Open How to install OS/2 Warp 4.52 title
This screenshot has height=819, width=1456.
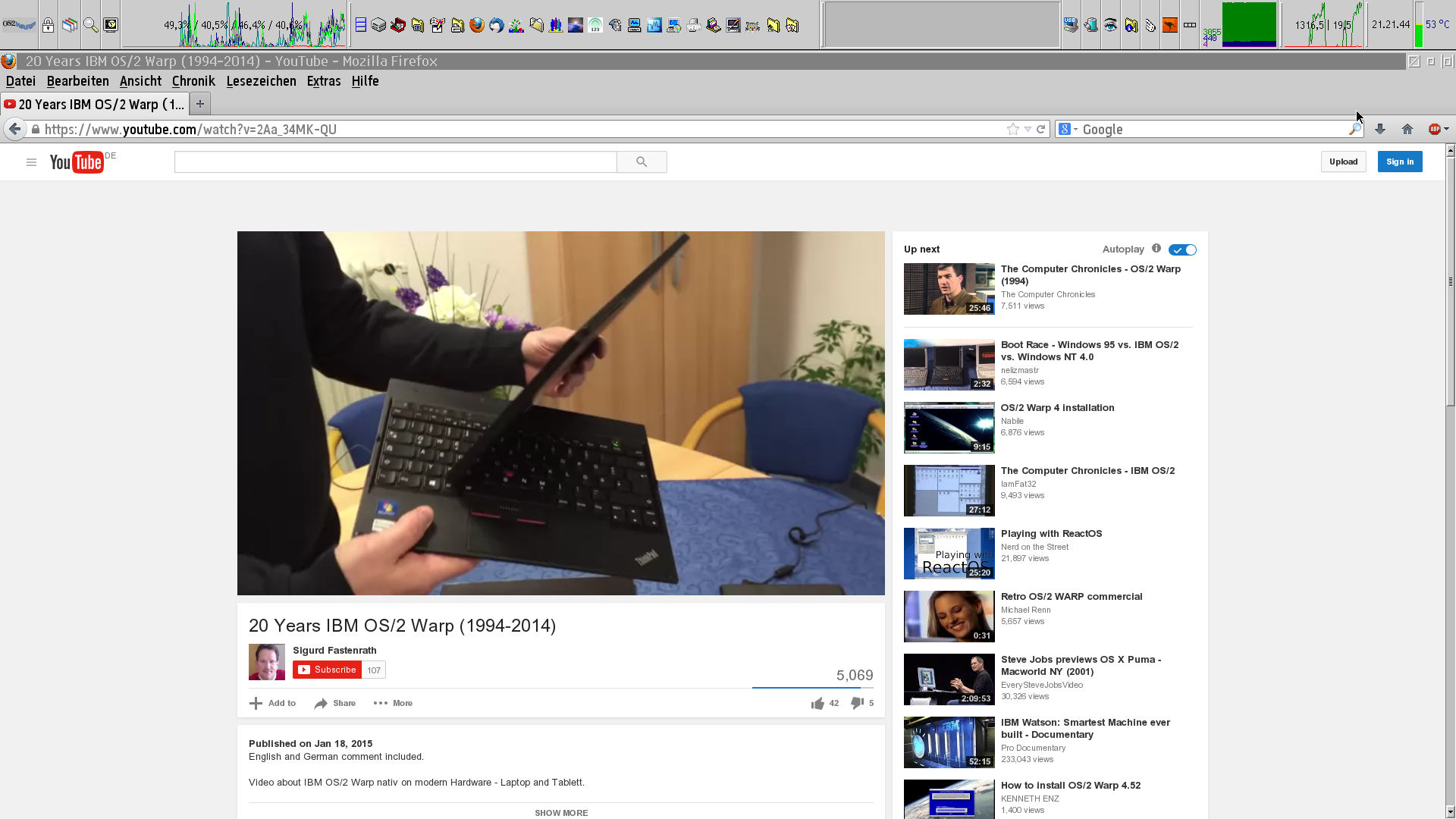click(1071, 785)
